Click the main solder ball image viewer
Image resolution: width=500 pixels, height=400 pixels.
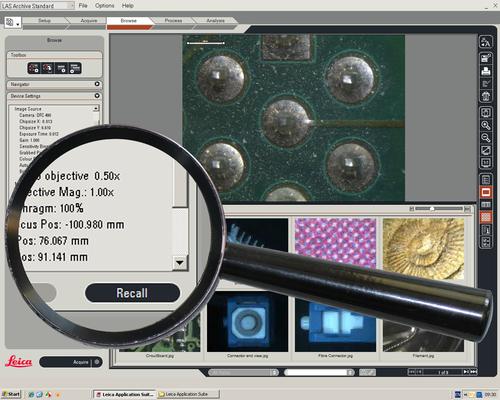tap(294, 118)
